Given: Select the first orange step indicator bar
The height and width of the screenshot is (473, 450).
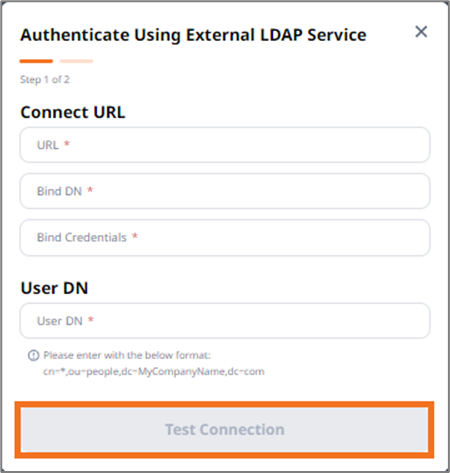Looking at the screenshot, I should pos(36,61).
